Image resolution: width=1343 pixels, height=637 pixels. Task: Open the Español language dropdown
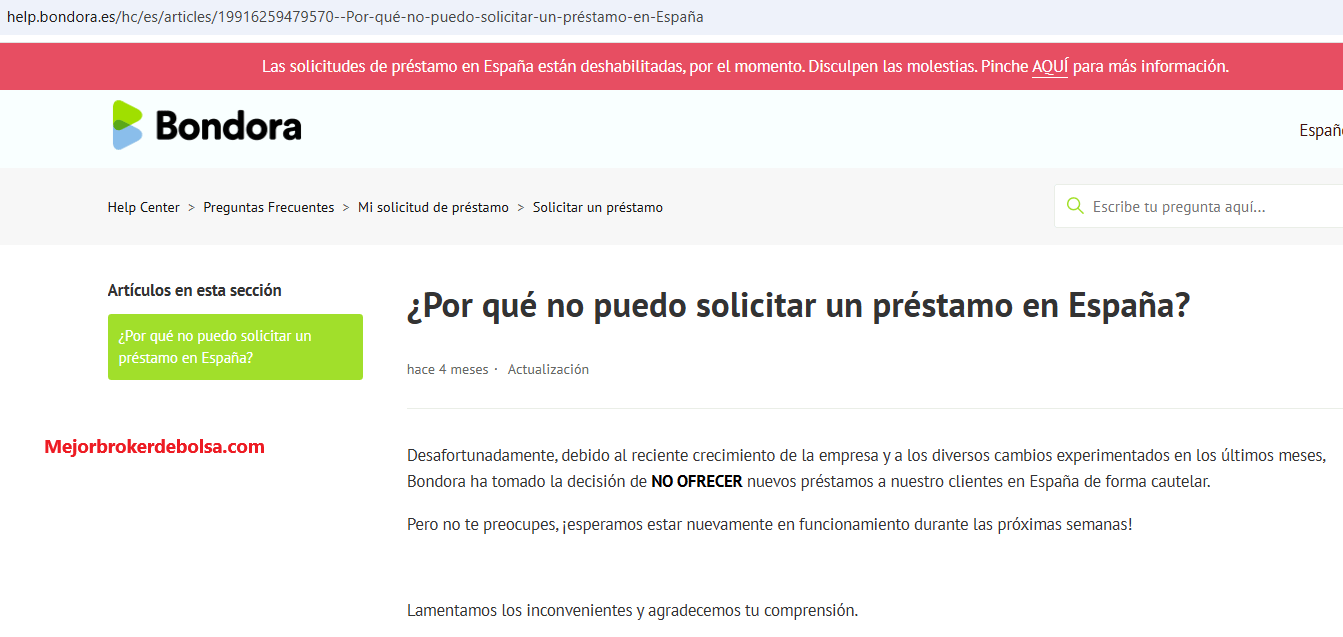pos(1321,130)
